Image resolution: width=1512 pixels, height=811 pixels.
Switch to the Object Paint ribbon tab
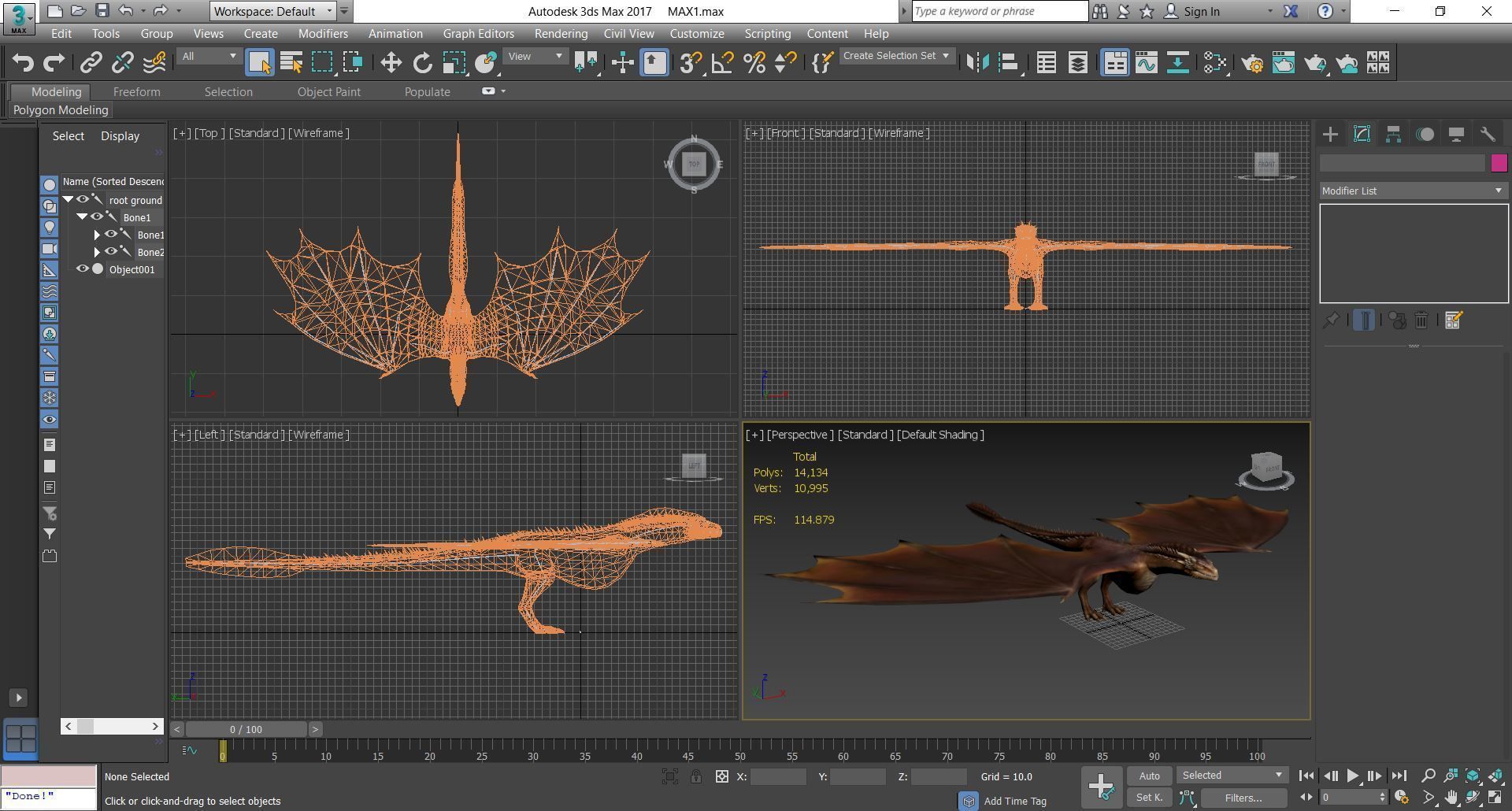coord(328,92)
